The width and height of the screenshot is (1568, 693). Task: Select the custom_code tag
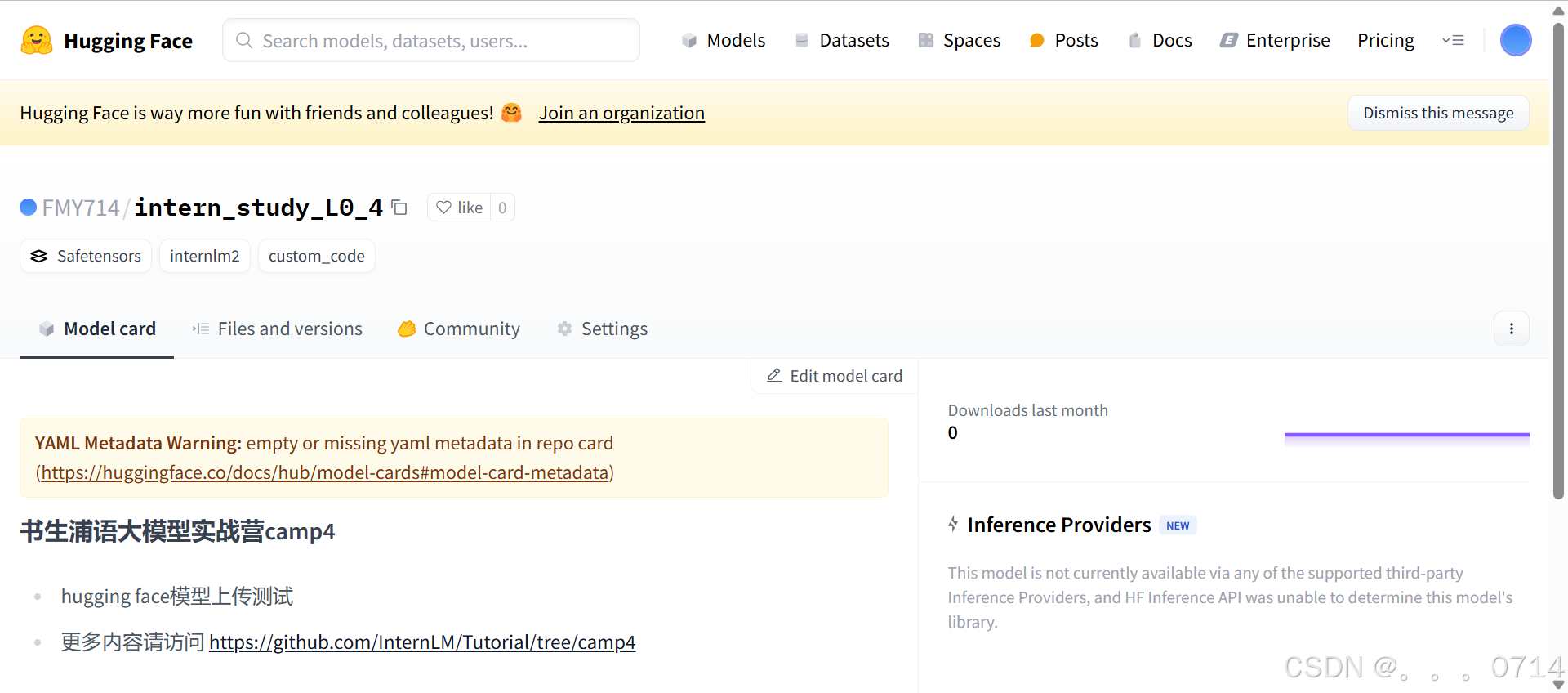317,256
